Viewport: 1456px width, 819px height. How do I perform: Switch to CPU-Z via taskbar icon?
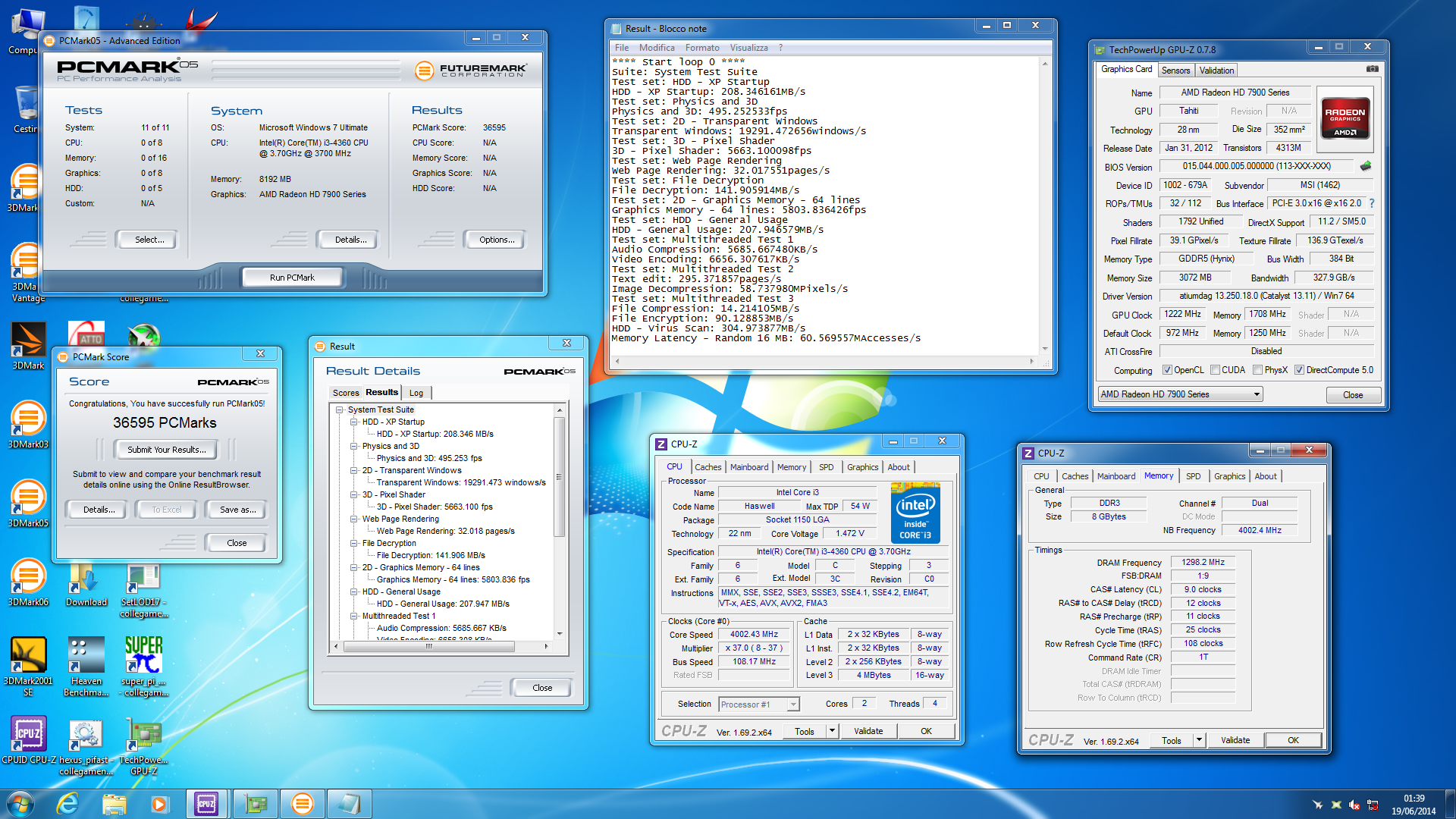206,803
